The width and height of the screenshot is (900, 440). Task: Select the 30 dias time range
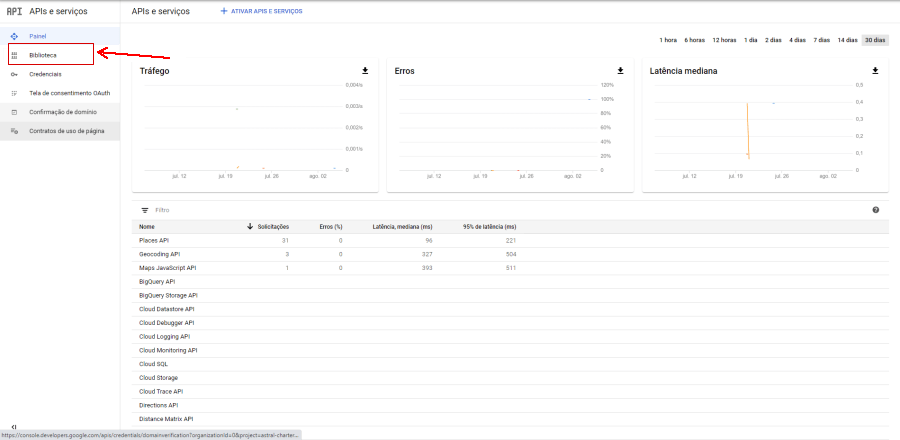(x=875, y=40)
